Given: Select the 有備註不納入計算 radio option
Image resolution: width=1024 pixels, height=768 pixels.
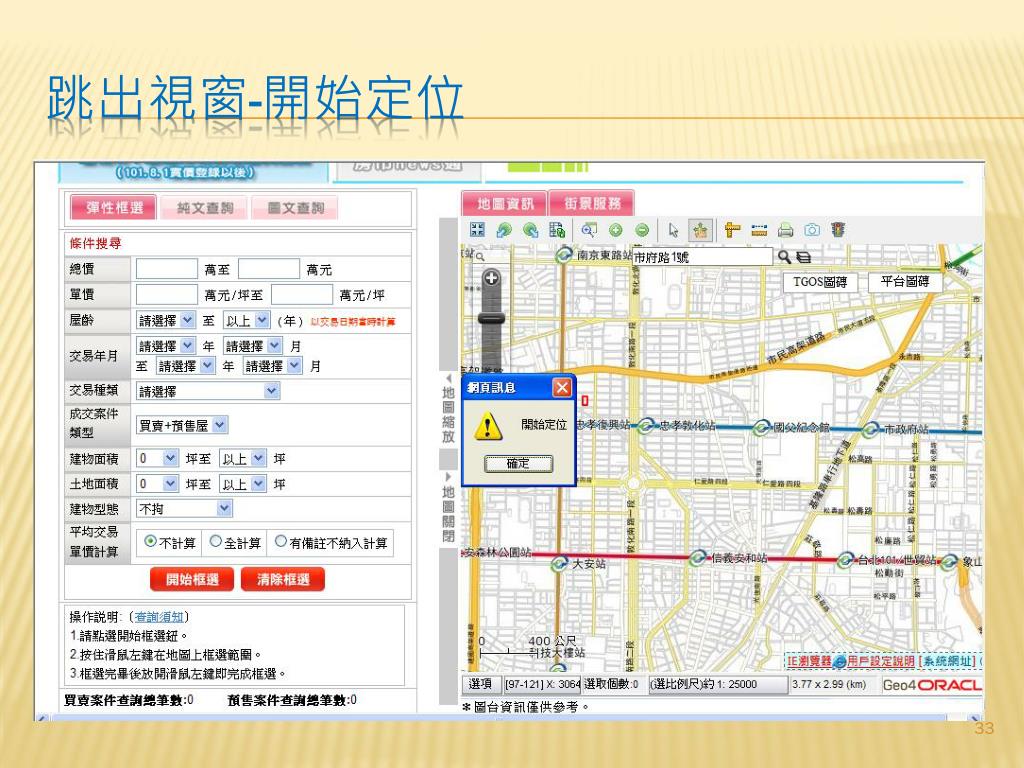Looking at the screenshot, I should click(281, 541).
